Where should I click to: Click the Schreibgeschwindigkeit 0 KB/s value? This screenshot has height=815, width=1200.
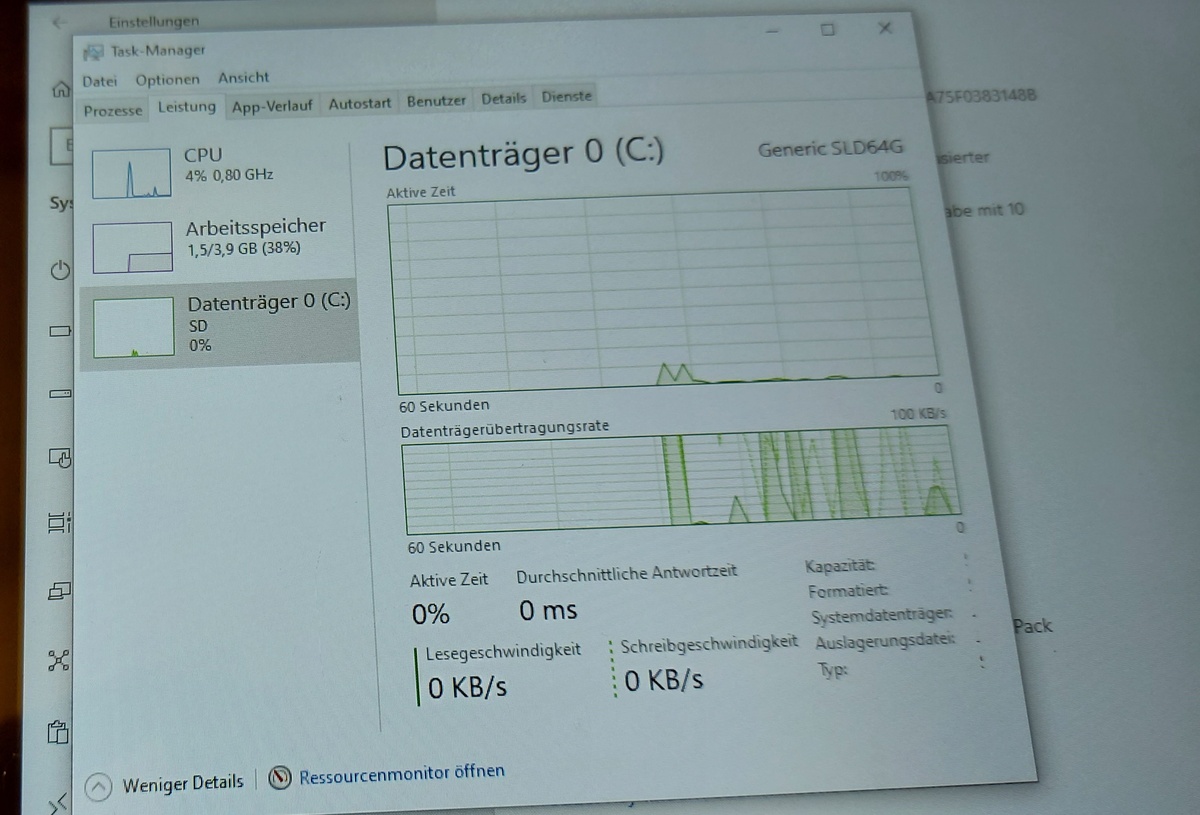pyautogui.click(x=664, y=681)
